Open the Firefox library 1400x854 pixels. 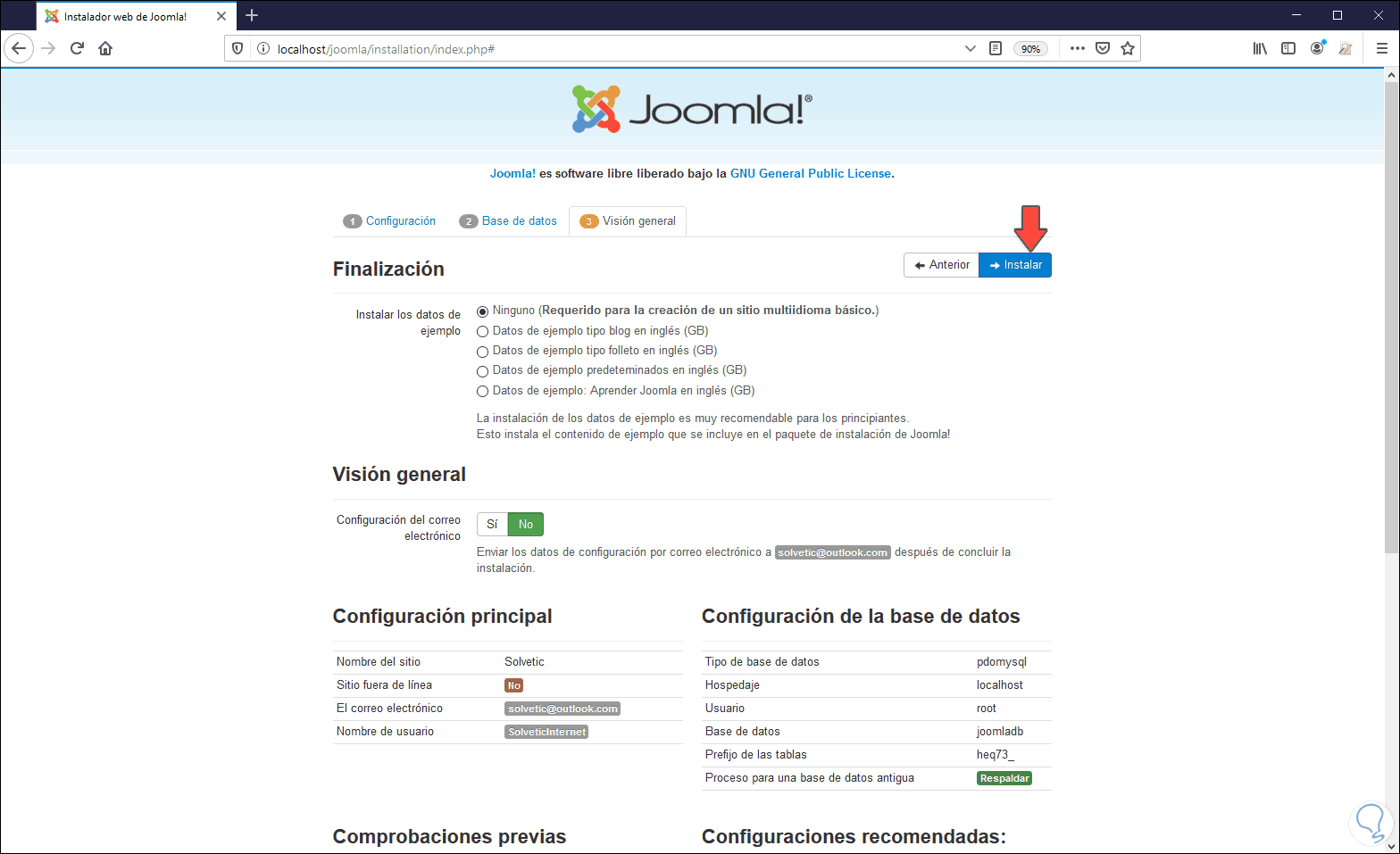pos(1260,48)
